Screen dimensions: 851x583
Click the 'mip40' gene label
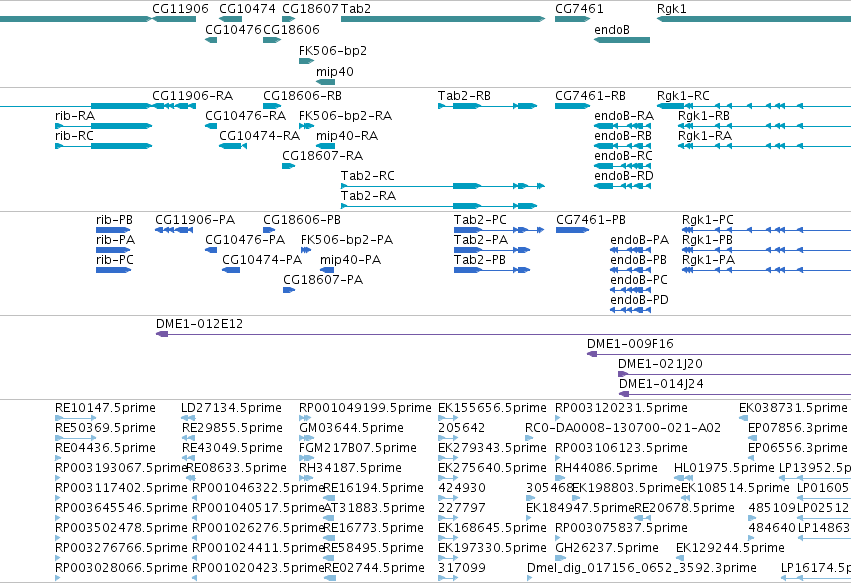click(335, 72)
